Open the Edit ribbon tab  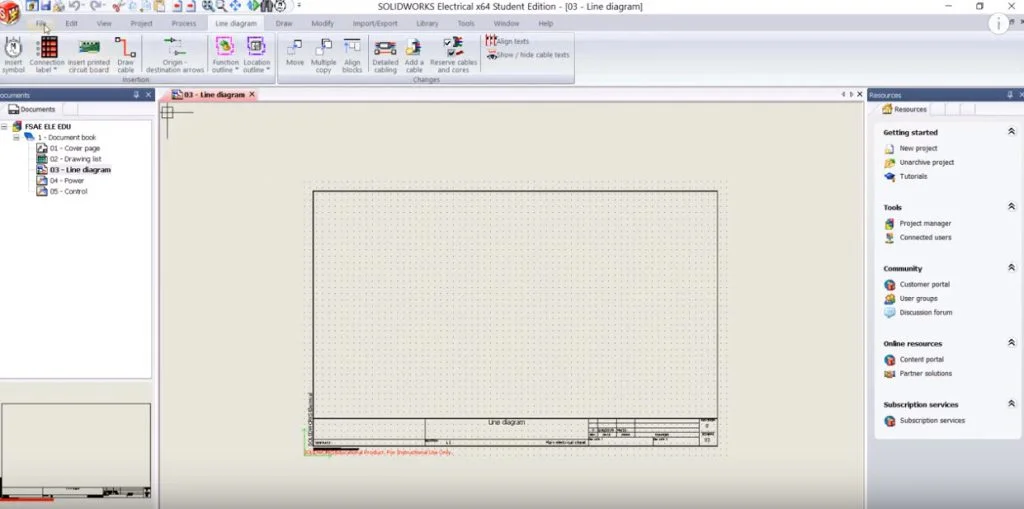point(71,24)
